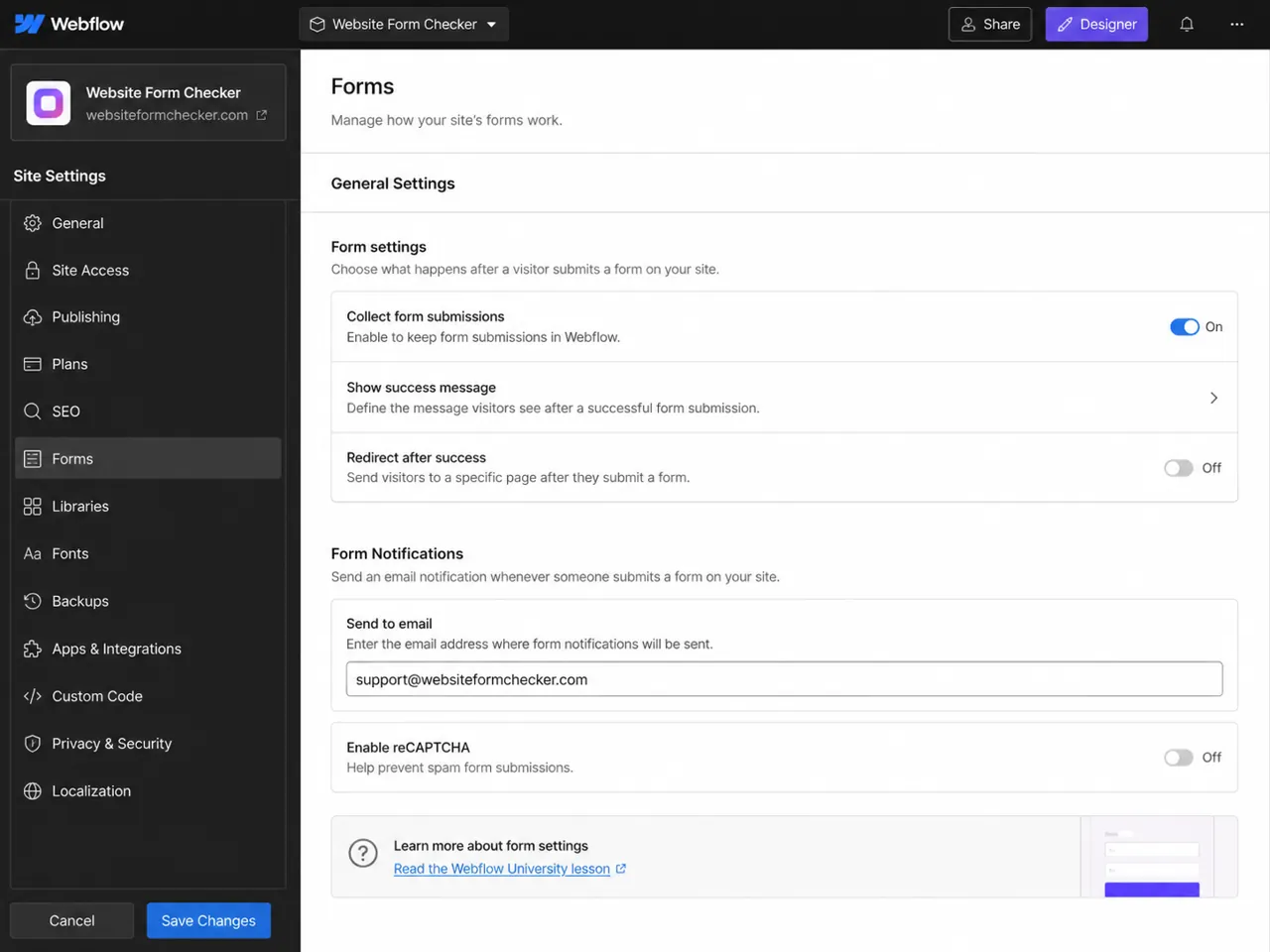1270x952 pixels.
Task: Open Privacy & Security settings
Action: [148, 744]
